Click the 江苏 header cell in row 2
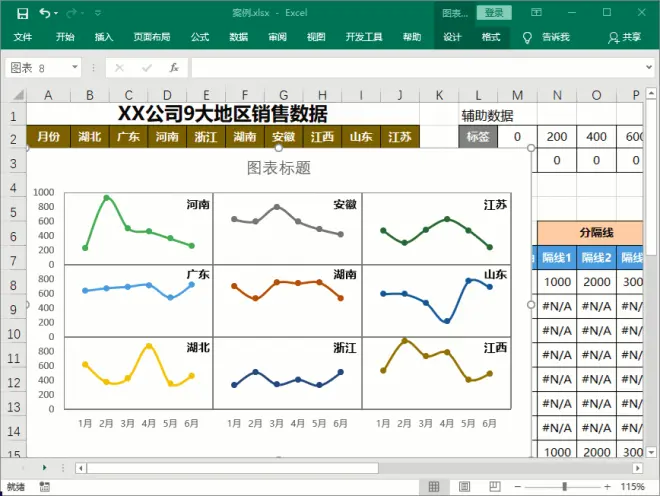This screenshot has height=496, width=660. click(x=399, y=137)
